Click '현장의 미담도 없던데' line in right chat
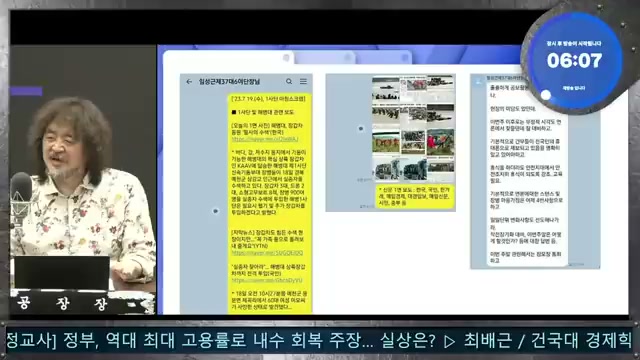 (x=513, y=109)
